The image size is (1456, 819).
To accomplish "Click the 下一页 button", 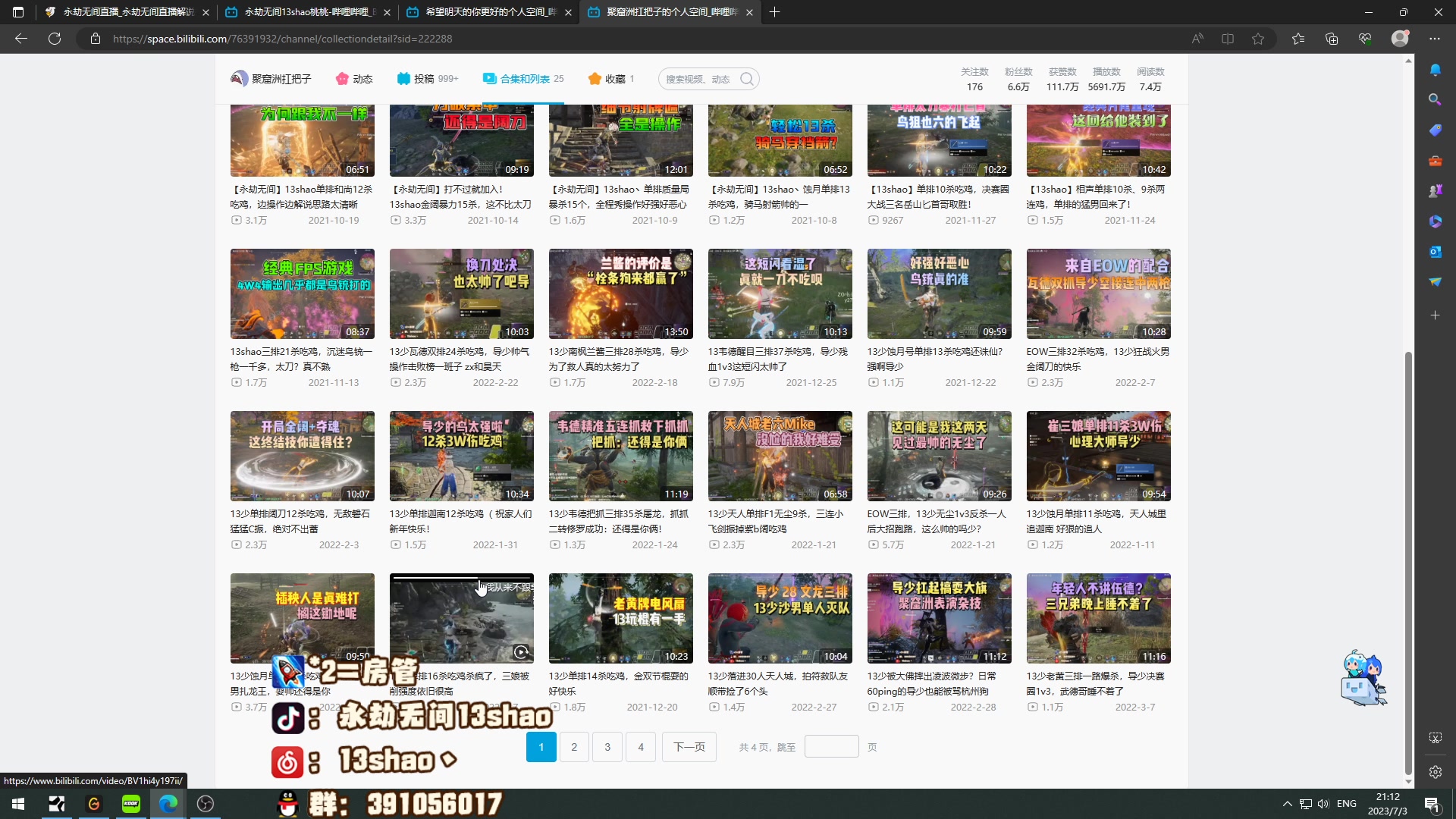I will [689, 747].
